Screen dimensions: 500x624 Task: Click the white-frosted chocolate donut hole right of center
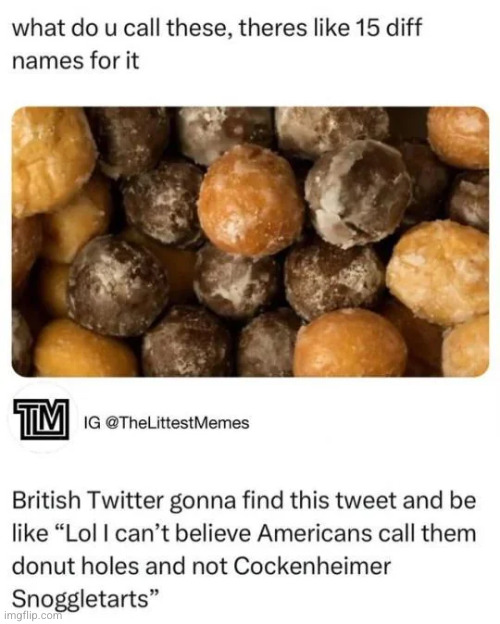point(357,194)
